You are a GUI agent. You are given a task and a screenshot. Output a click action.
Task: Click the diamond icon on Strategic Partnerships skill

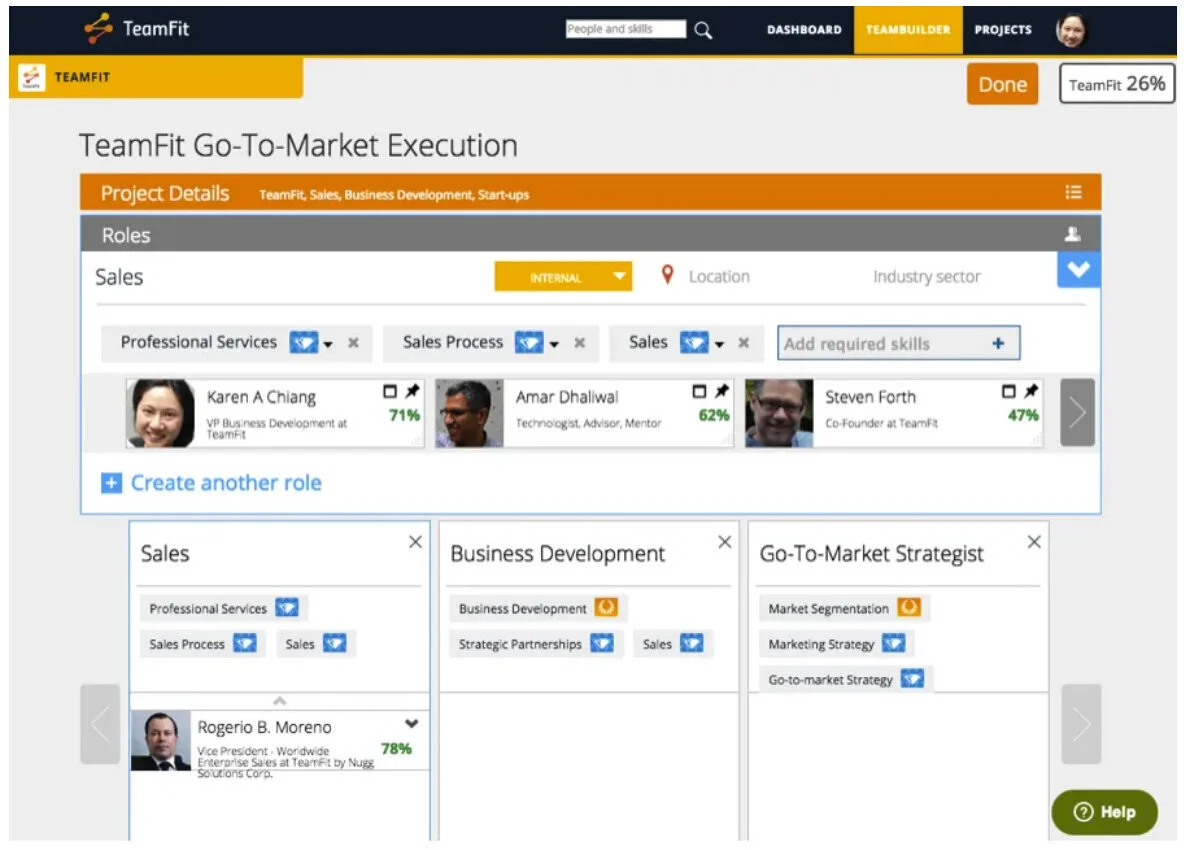click(602, 643)
